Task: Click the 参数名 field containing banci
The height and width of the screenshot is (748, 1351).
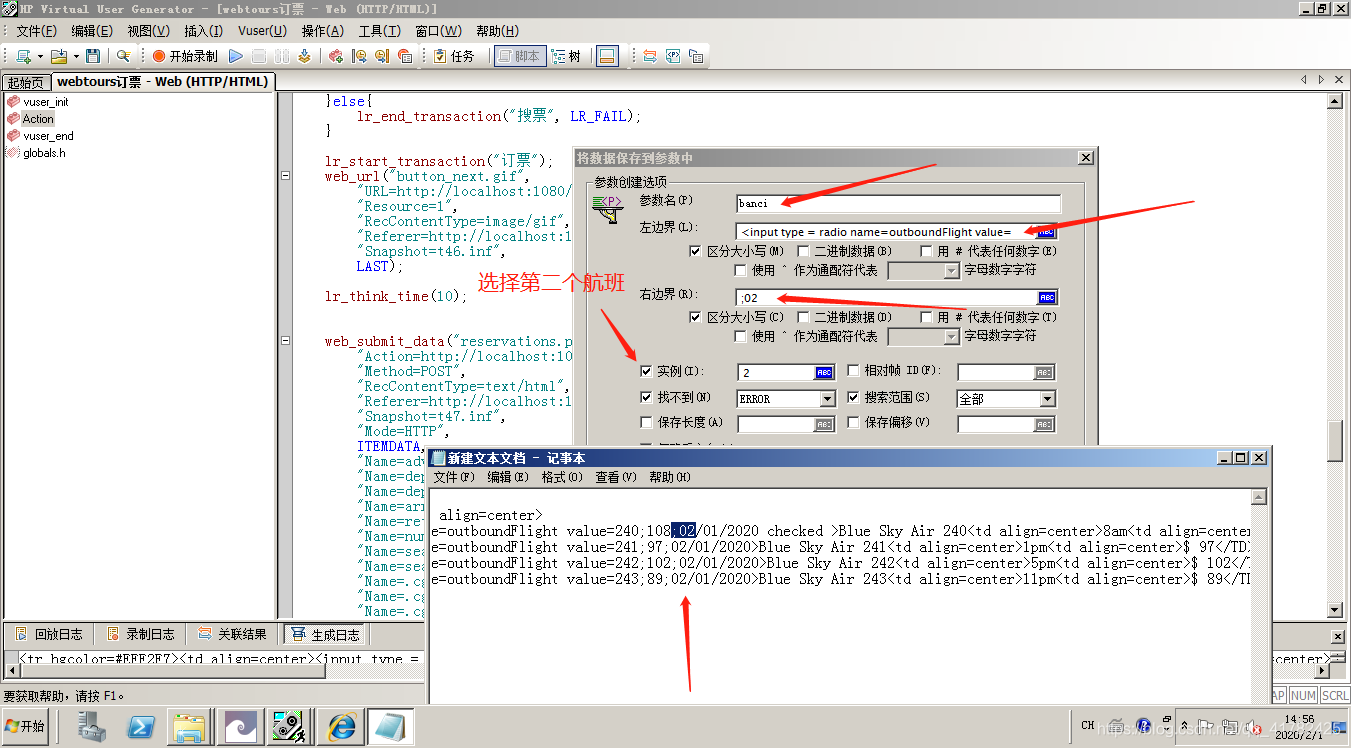Action: coord(897,203)
